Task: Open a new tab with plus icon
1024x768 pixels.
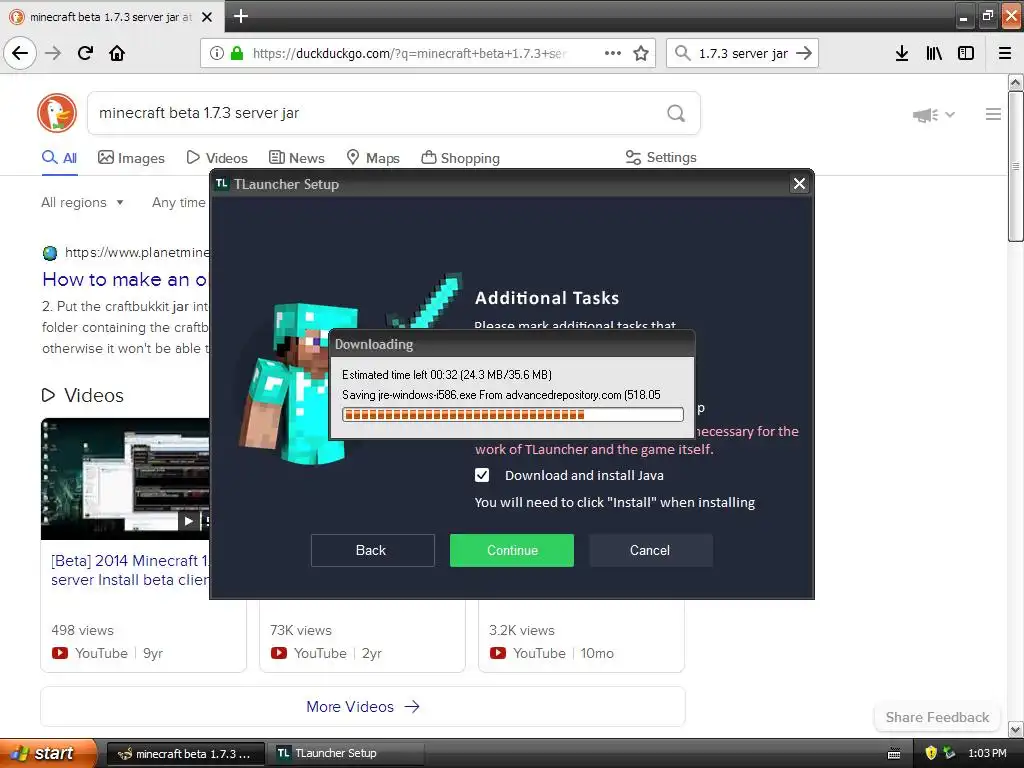Action: coord(240,16)
